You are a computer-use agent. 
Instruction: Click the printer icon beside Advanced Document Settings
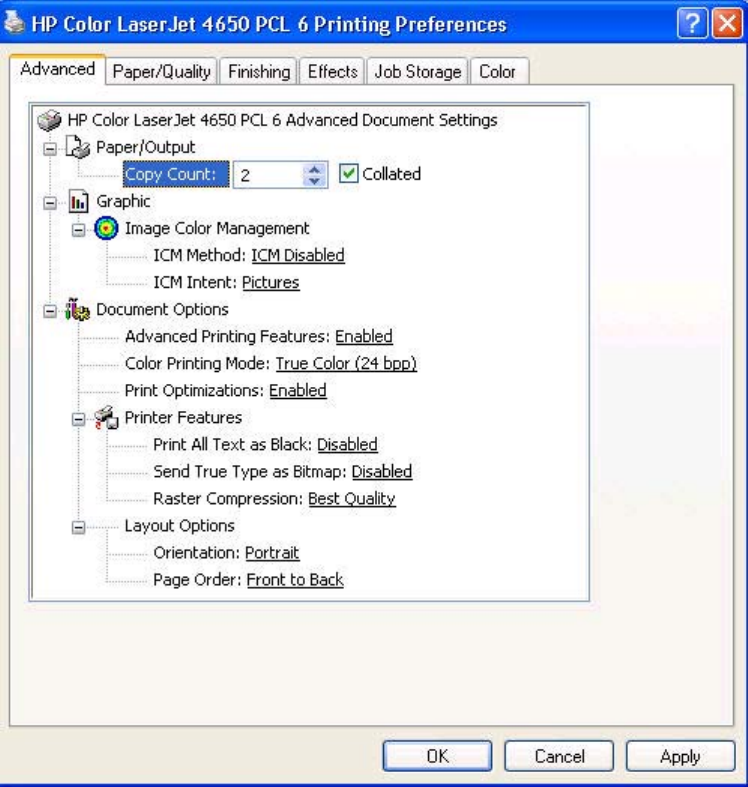pyautogui.click(x=49, y=120)
